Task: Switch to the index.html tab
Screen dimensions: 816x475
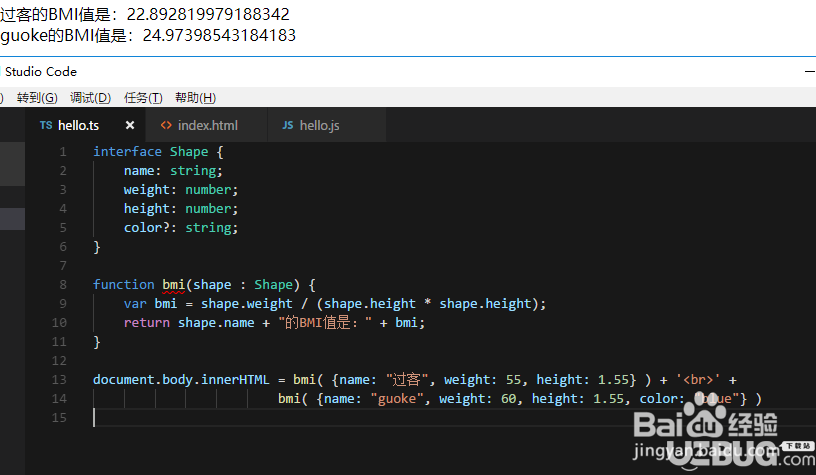Action: coord(207,125)
